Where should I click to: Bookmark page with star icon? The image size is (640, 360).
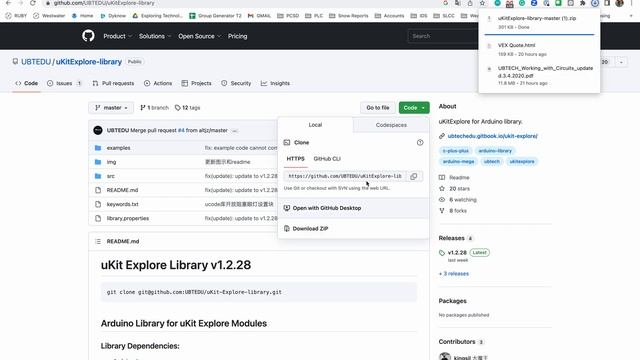[482, 3]
